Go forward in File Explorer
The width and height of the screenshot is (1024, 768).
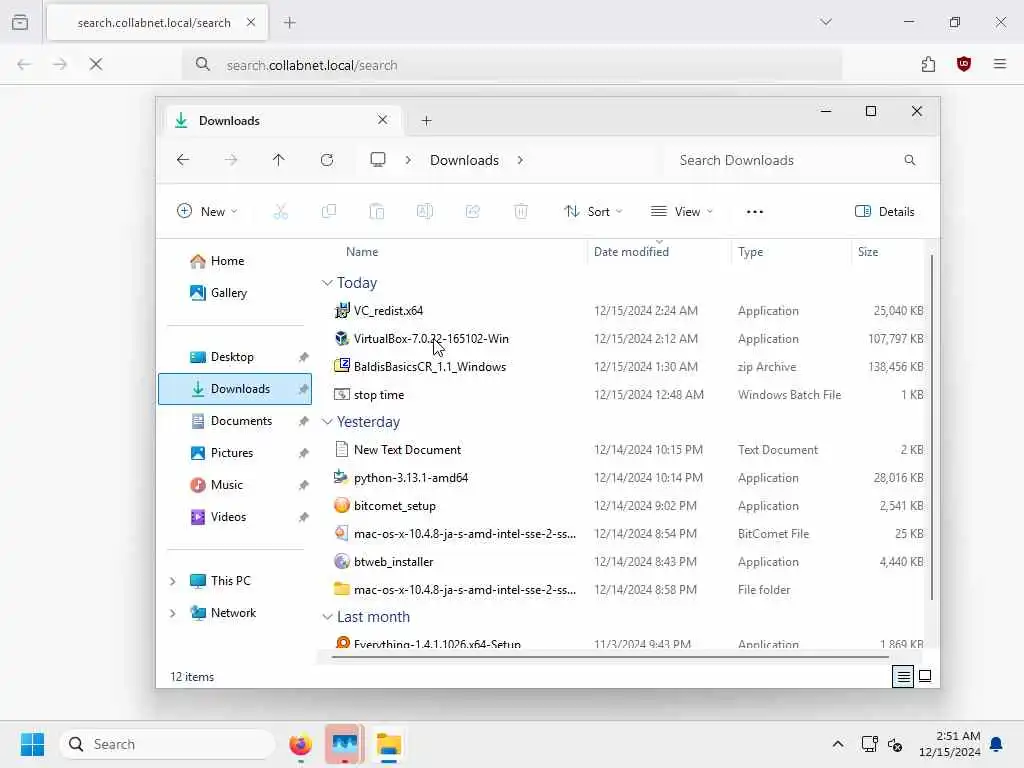[231, 160]
